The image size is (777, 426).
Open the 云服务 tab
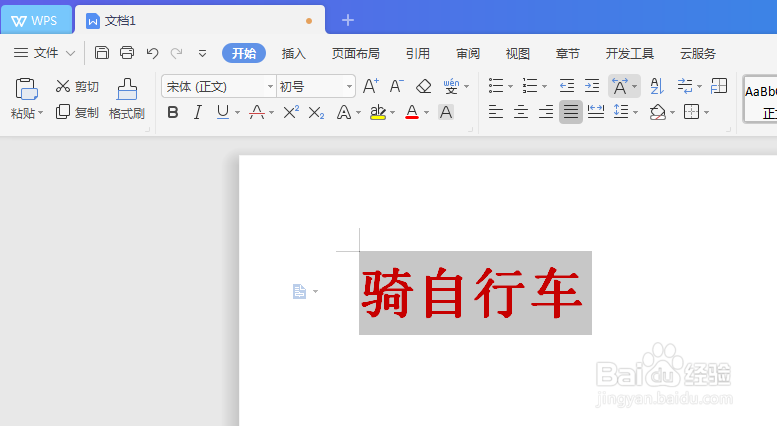click(698, 53)
